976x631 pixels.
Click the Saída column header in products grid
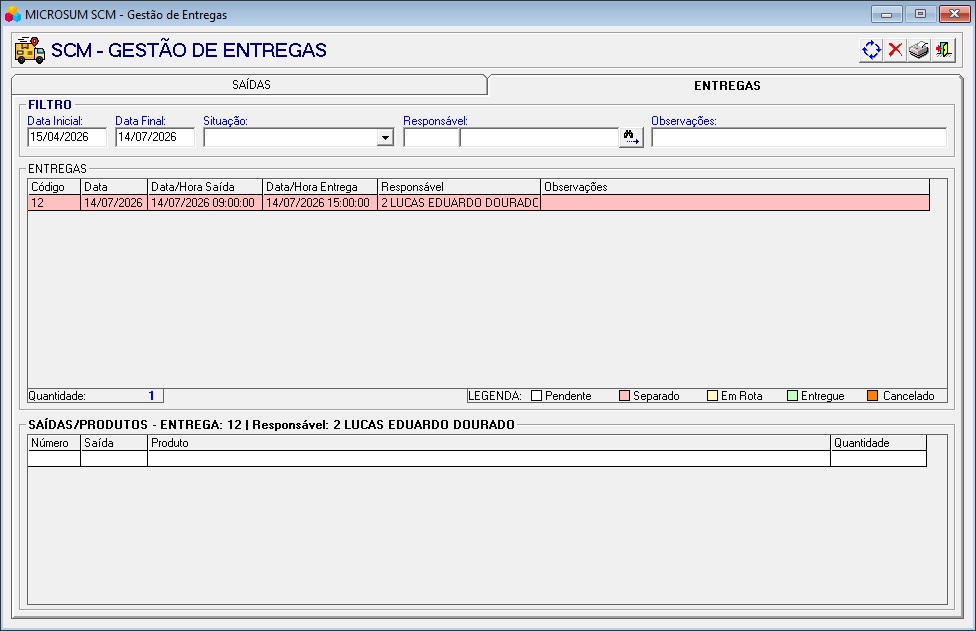114,443
